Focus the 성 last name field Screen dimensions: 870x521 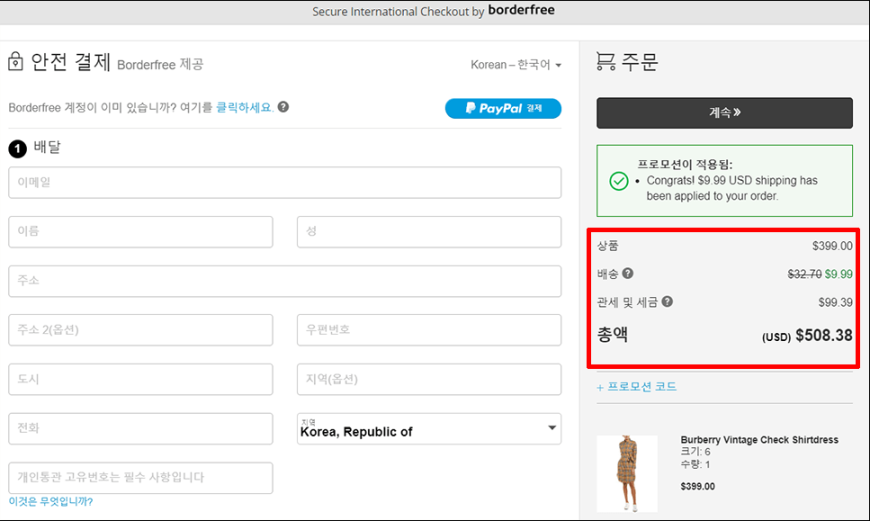point(429,232)
